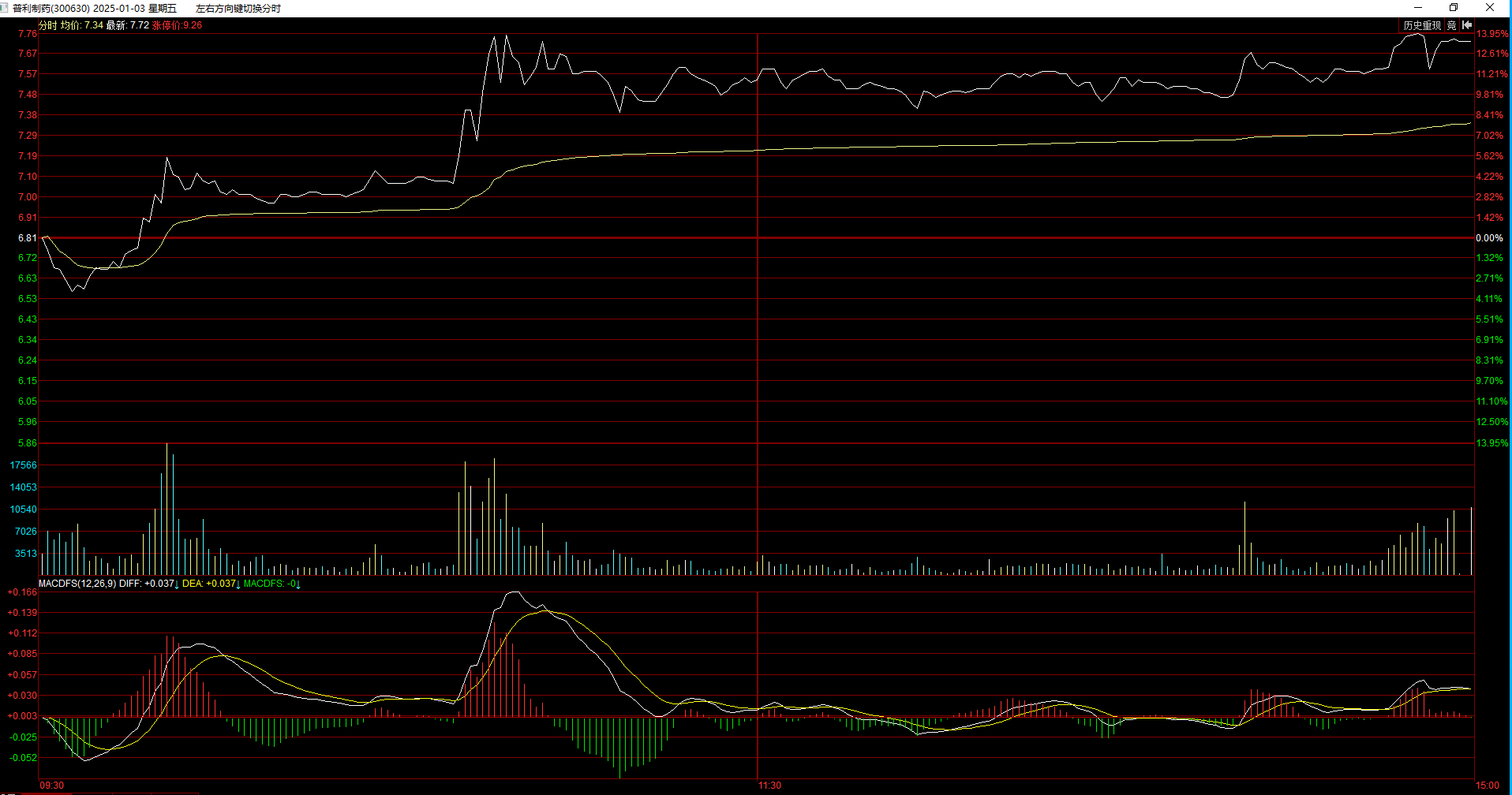Click the jump-to-start arrow icon

tap(1467, 25)
